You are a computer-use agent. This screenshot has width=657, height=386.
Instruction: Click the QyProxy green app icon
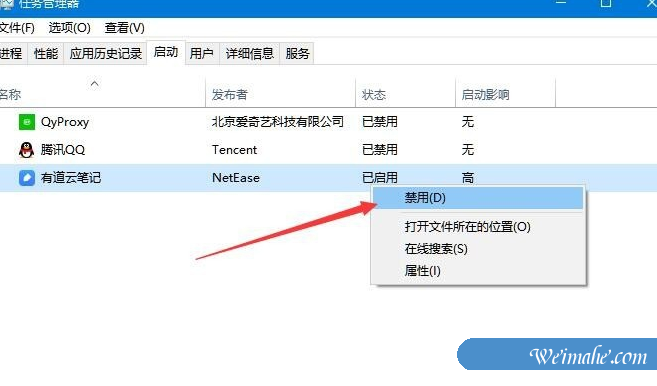pos(27,122)
